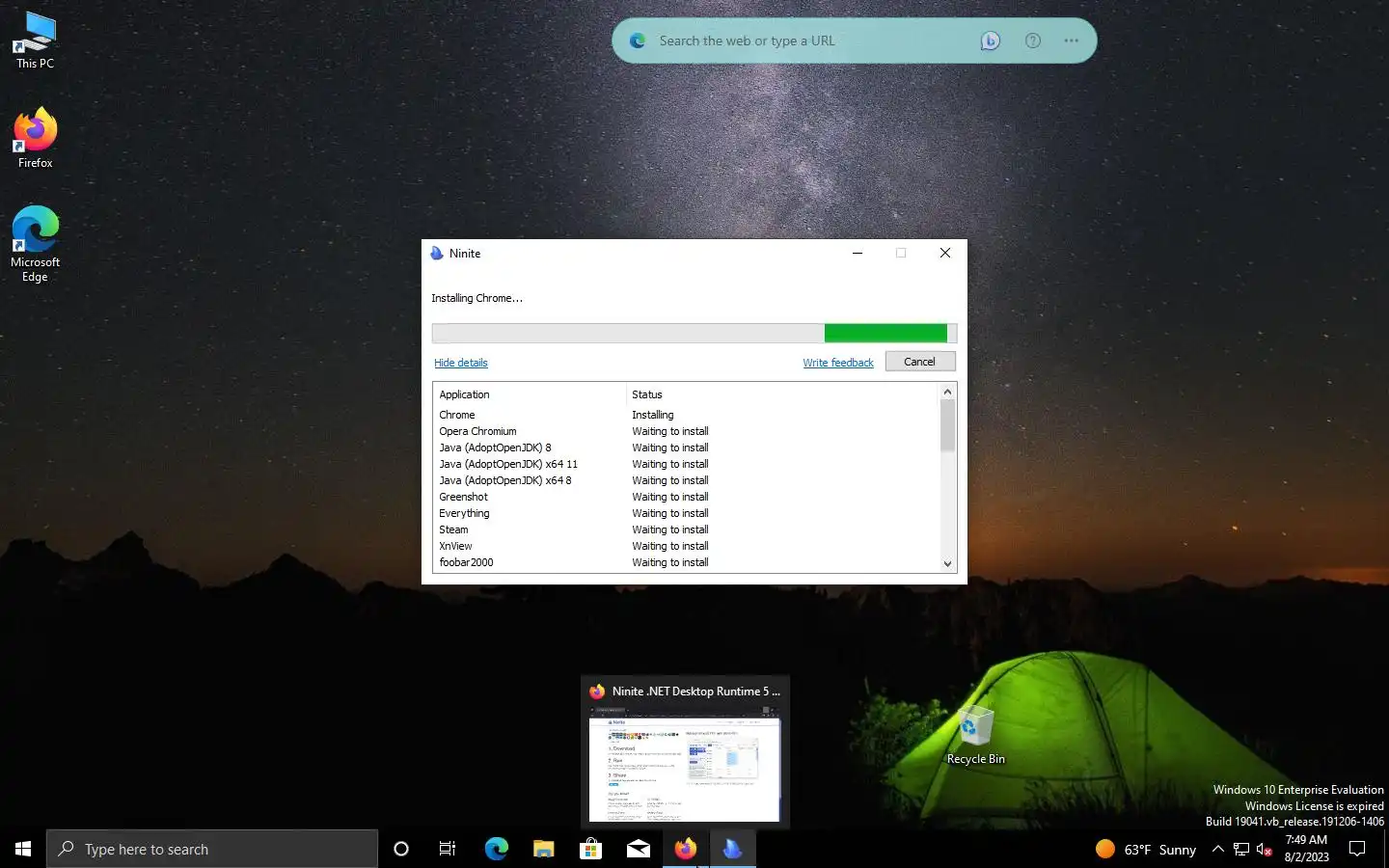Select the Chrome row in the list

coord(686,415)
